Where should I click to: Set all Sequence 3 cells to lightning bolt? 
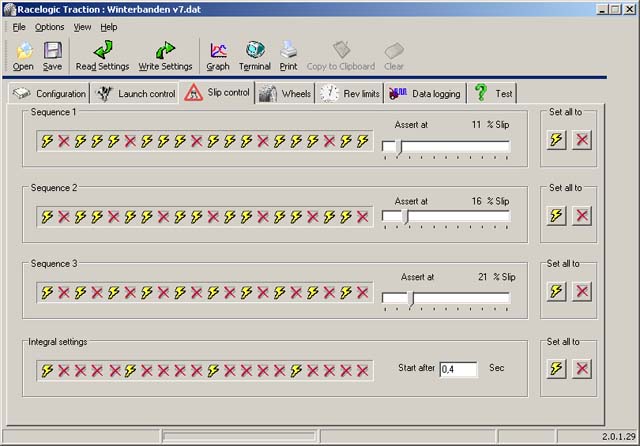557,291
